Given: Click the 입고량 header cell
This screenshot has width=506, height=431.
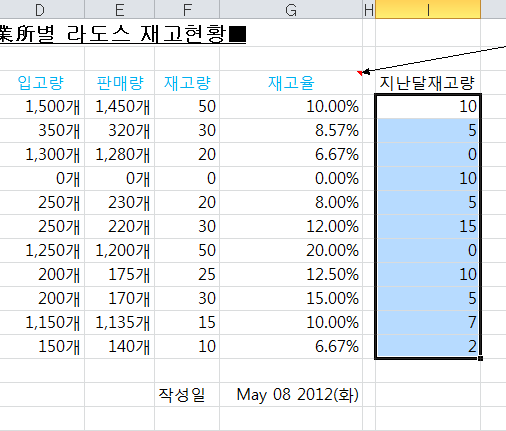Looking at the screenshot, I should pos(42,83).
